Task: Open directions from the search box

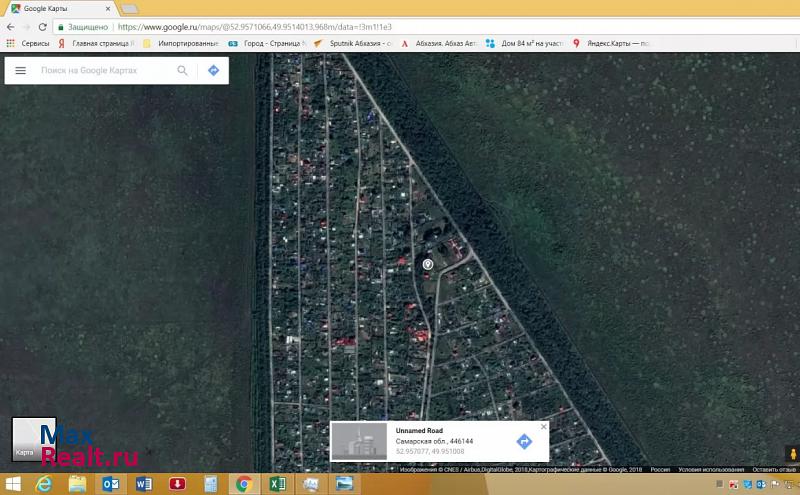Action: [x=213, y=71]
